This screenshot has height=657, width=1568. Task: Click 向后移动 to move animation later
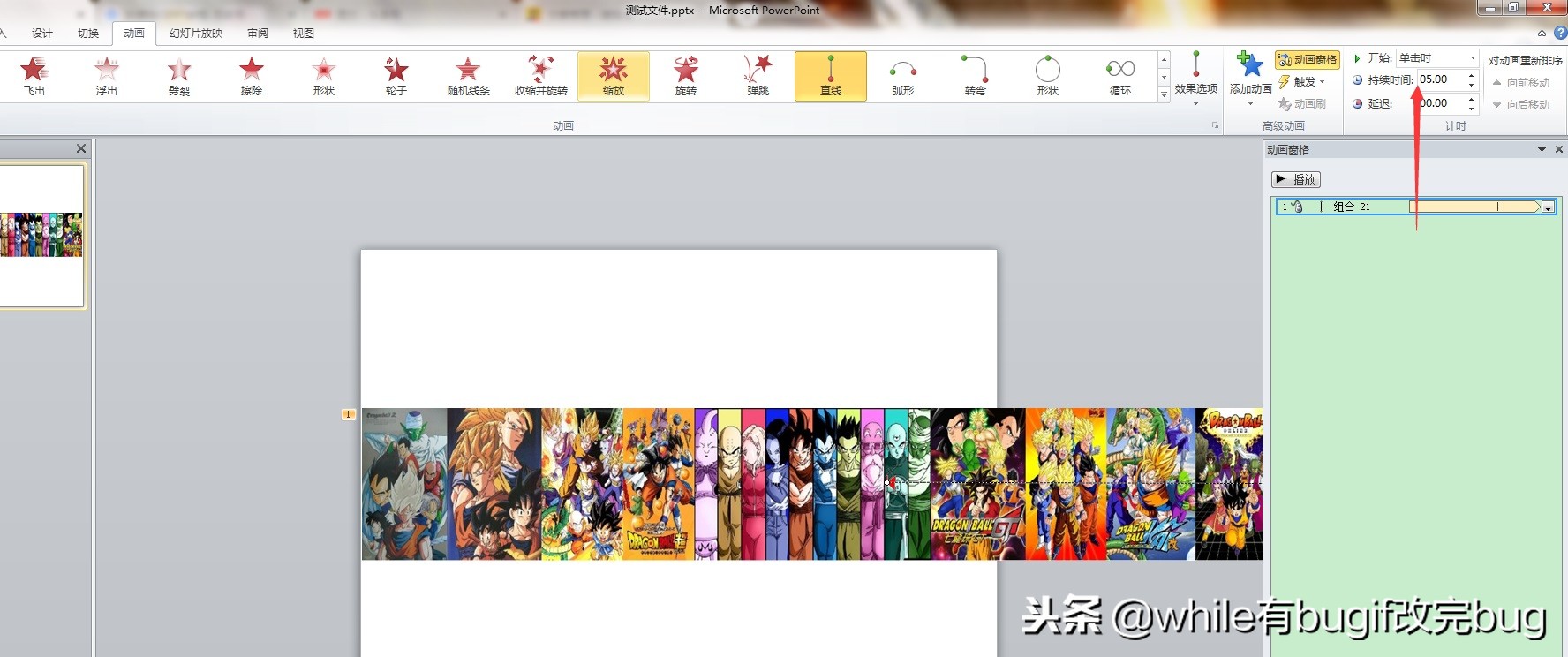(x=1521, y=104)
